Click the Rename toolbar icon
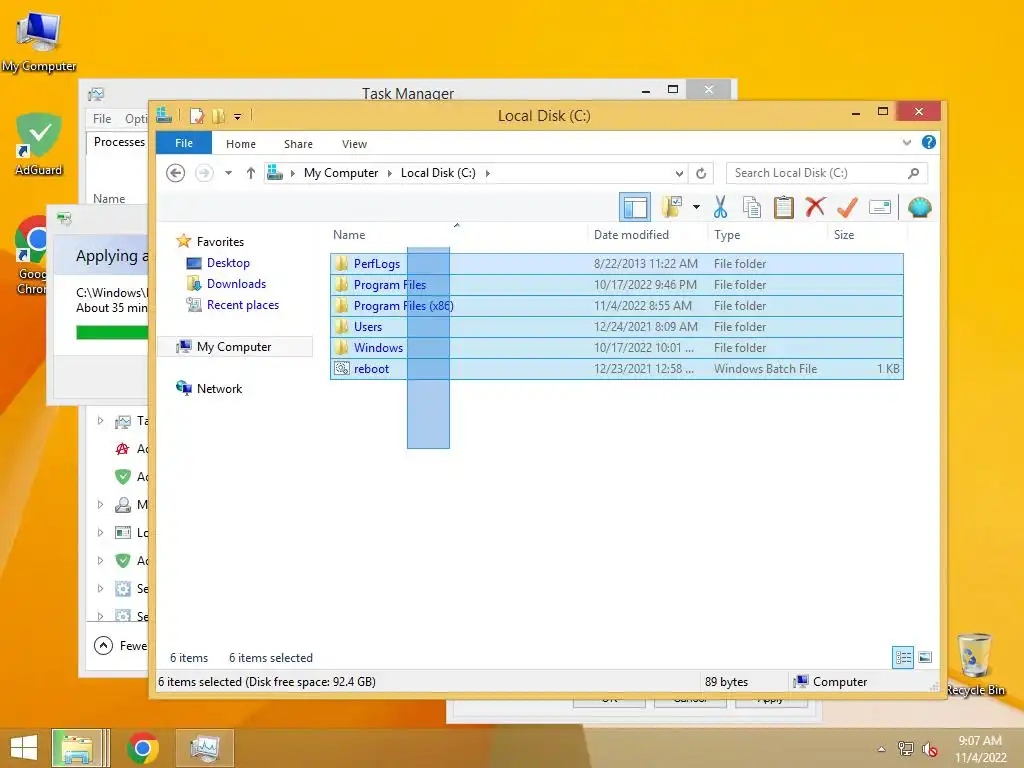 click(880, 208)
